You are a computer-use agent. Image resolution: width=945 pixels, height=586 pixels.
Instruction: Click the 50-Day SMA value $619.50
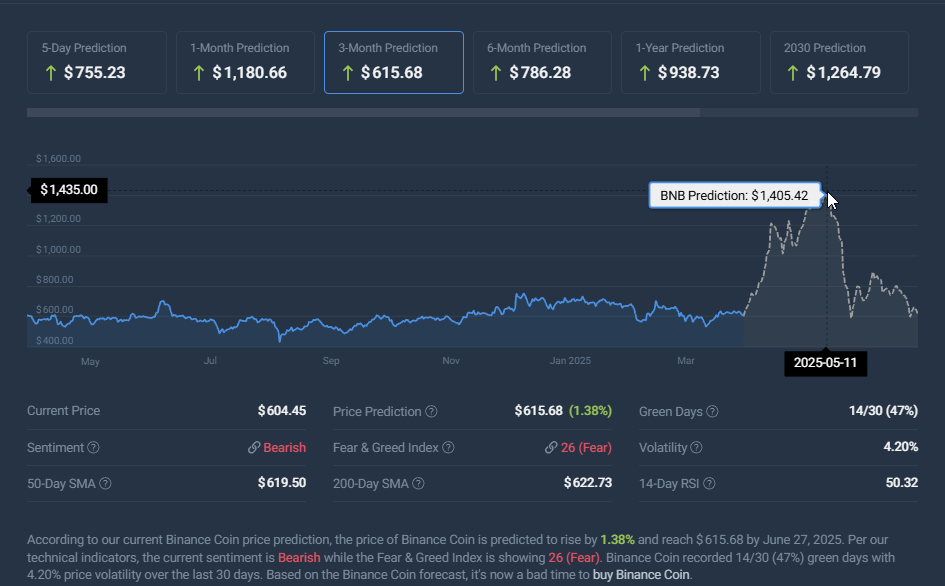pos(281,483)
